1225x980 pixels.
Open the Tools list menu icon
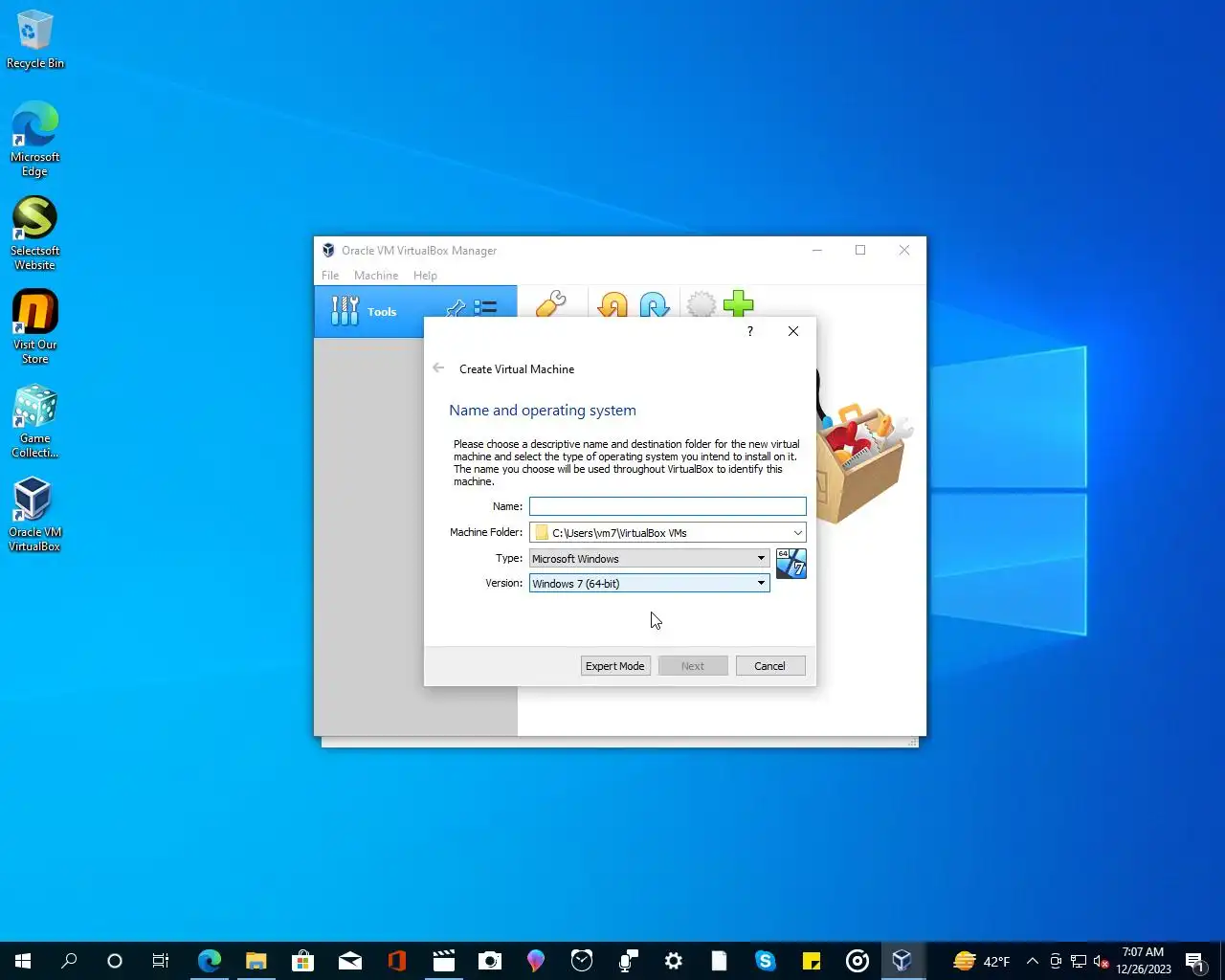485,308
